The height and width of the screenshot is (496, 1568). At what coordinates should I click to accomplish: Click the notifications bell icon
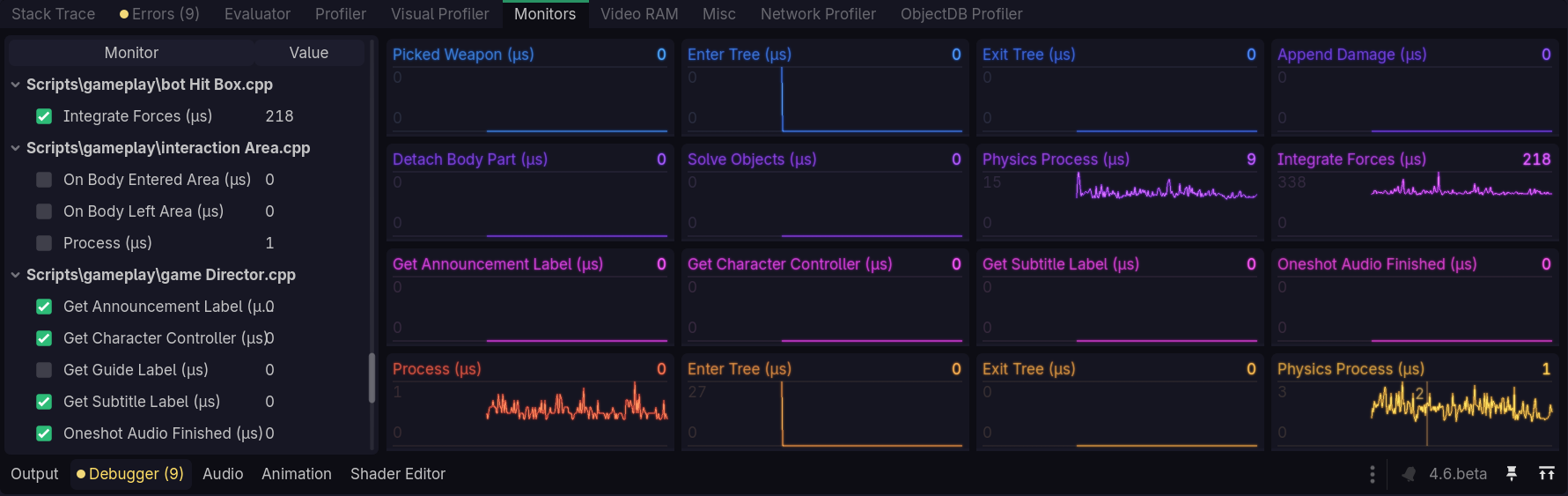point(1409,474)
